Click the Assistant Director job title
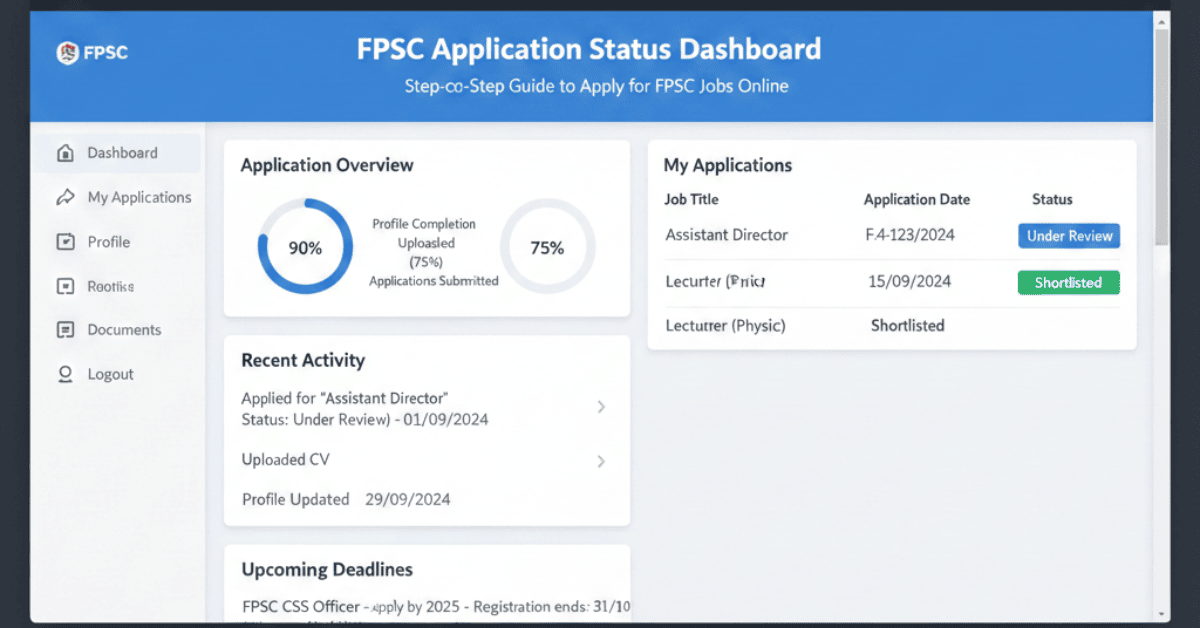This screenshot has width=1200, height=628. click(727, 235)
